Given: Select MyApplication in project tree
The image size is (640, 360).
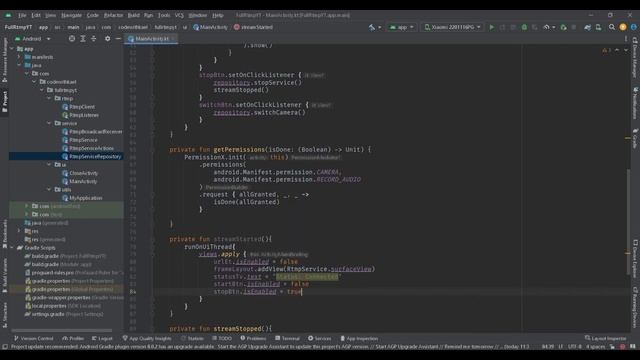Looking at the screenshot, I should coord(82,198).
